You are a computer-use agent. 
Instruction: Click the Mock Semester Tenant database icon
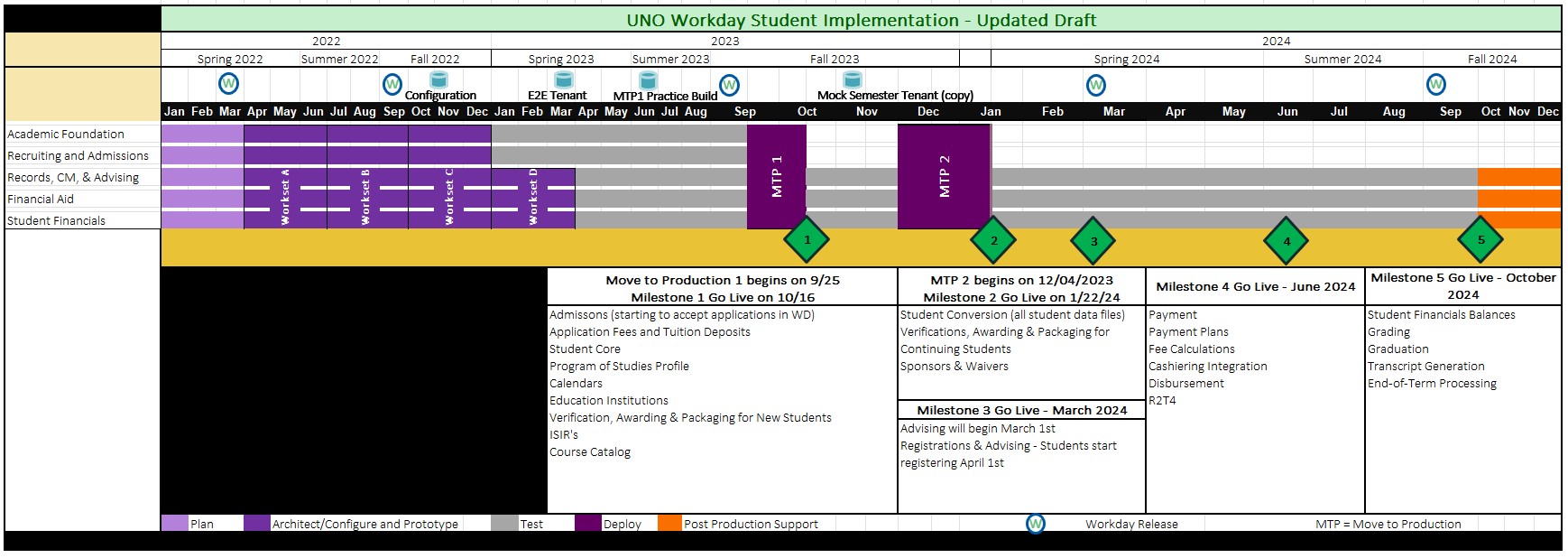[x=851, y=80]
